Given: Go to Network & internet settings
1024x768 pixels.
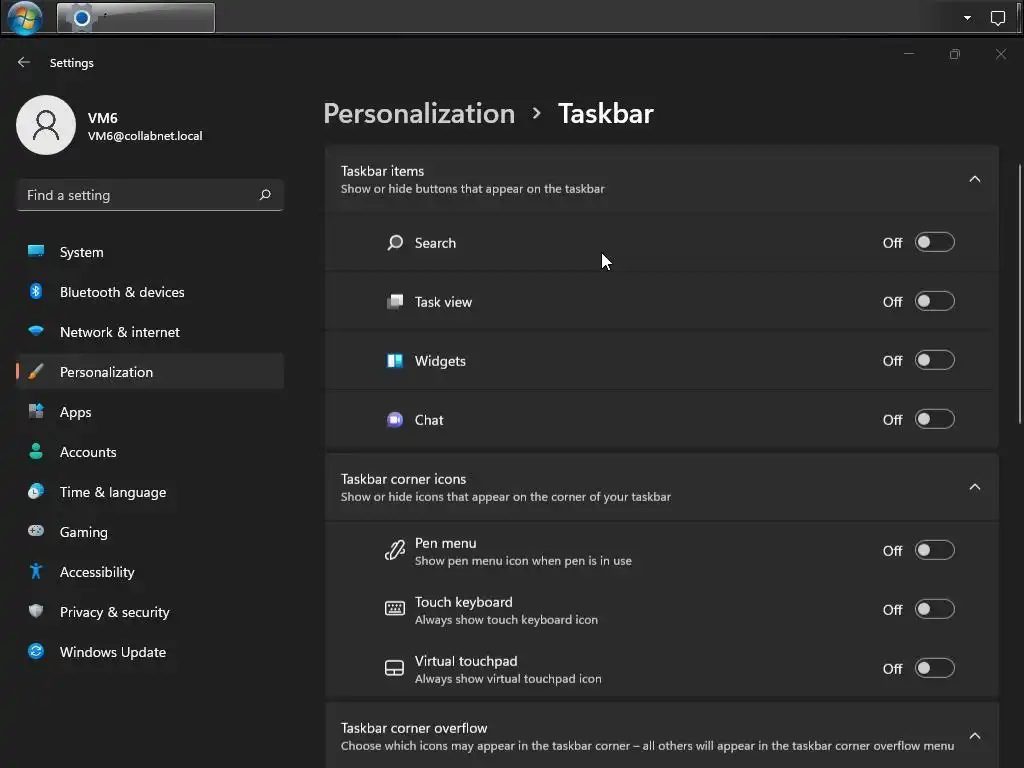Looking at the screenshot, I should 119,332.
